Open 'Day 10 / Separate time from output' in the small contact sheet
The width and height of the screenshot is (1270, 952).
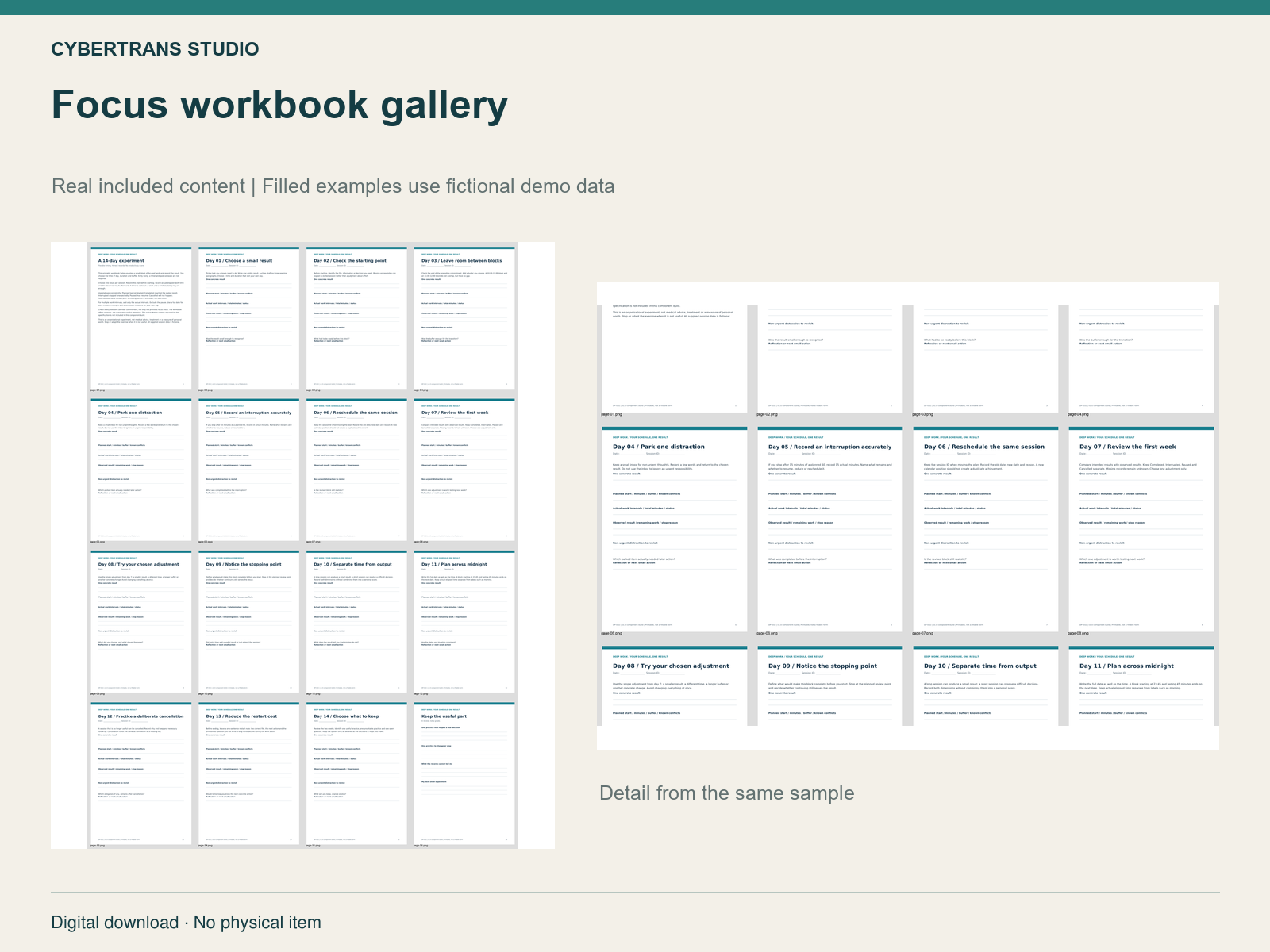(x=356, y=621)
